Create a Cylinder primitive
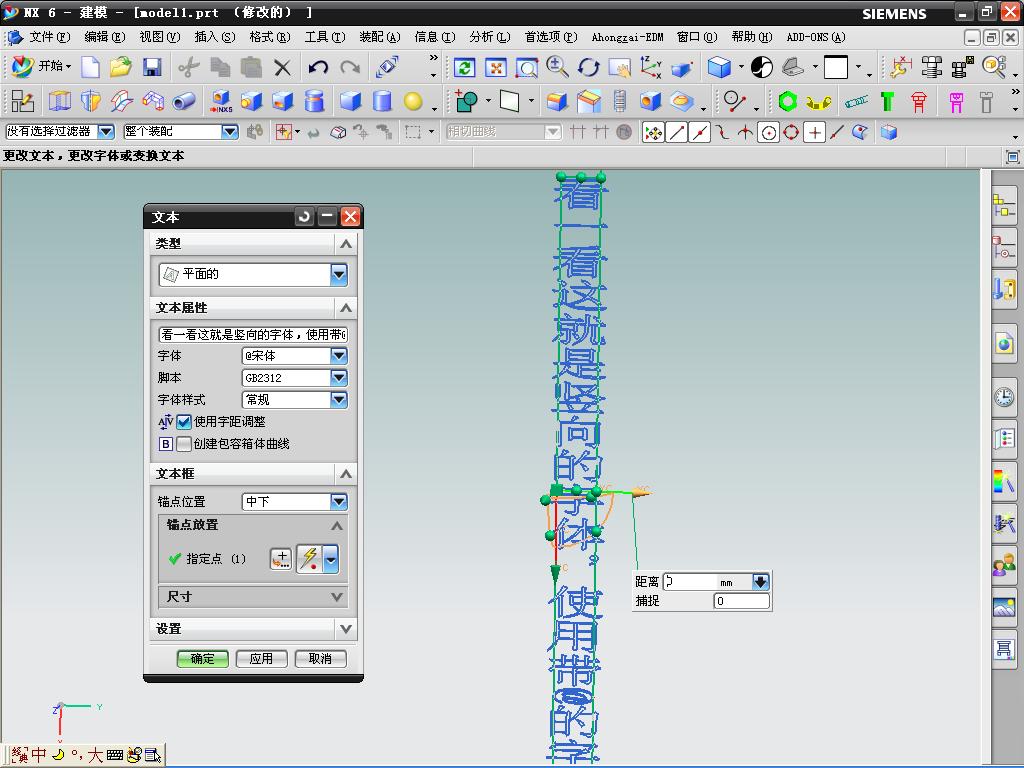This screenshot has width=1024, height=768. 382,101
